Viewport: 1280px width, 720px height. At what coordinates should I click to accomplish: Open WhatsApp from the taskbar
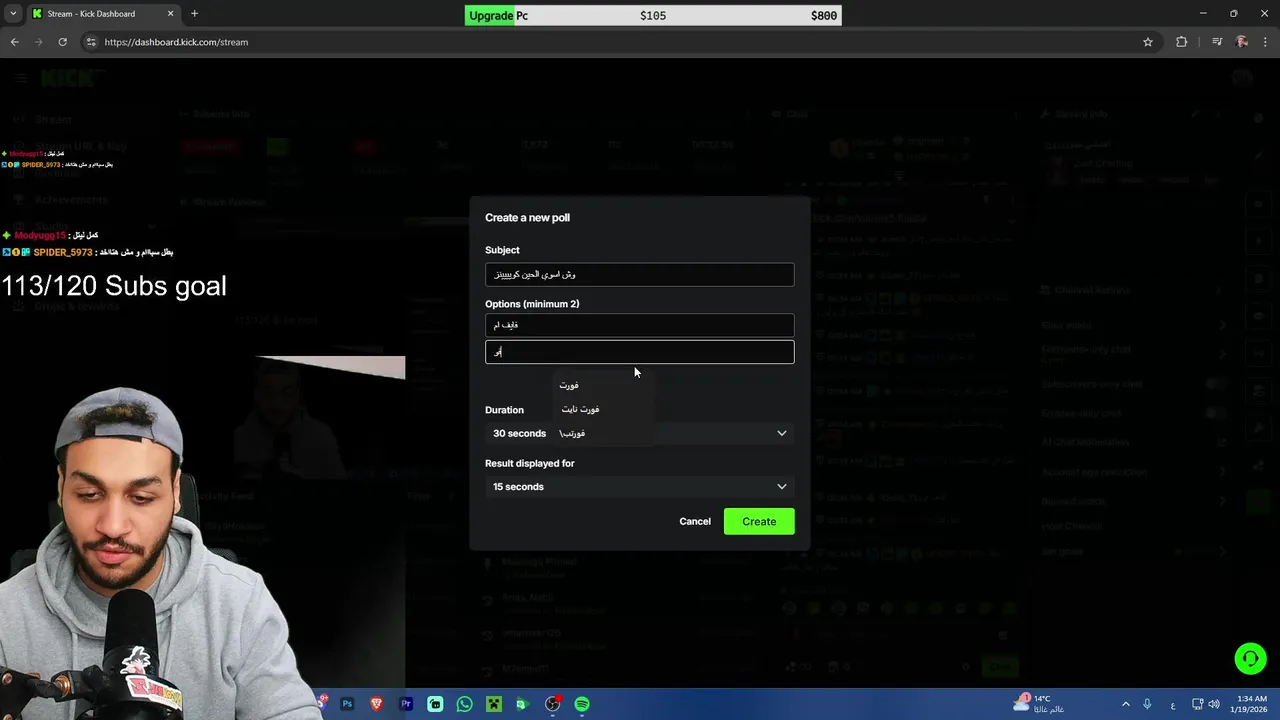point(464,704)
